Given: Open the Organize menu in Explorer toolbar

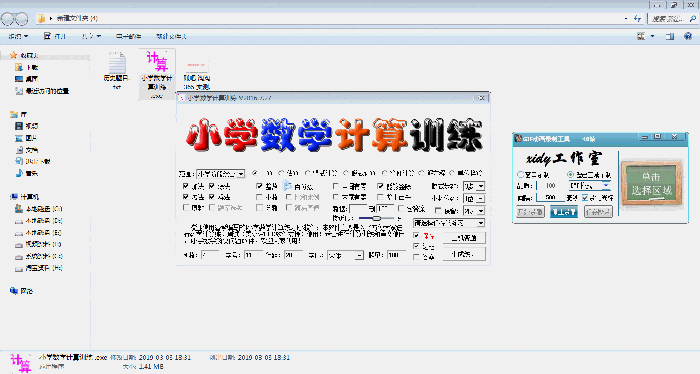Looking at the screenshot, I should pos(18,36).
